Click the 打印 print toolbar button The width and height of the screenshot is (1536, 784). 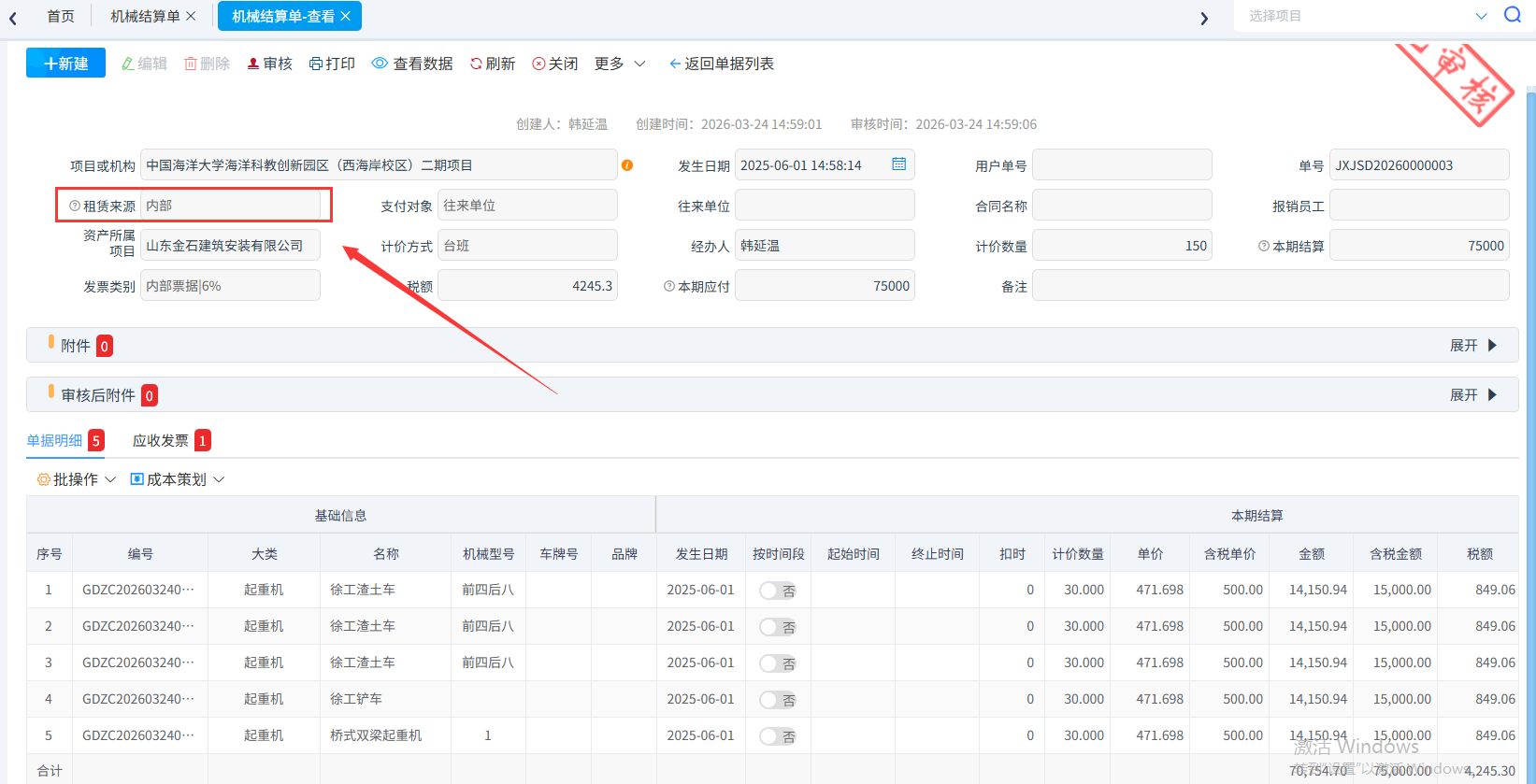pyautogui.click(x=332, y=64)
